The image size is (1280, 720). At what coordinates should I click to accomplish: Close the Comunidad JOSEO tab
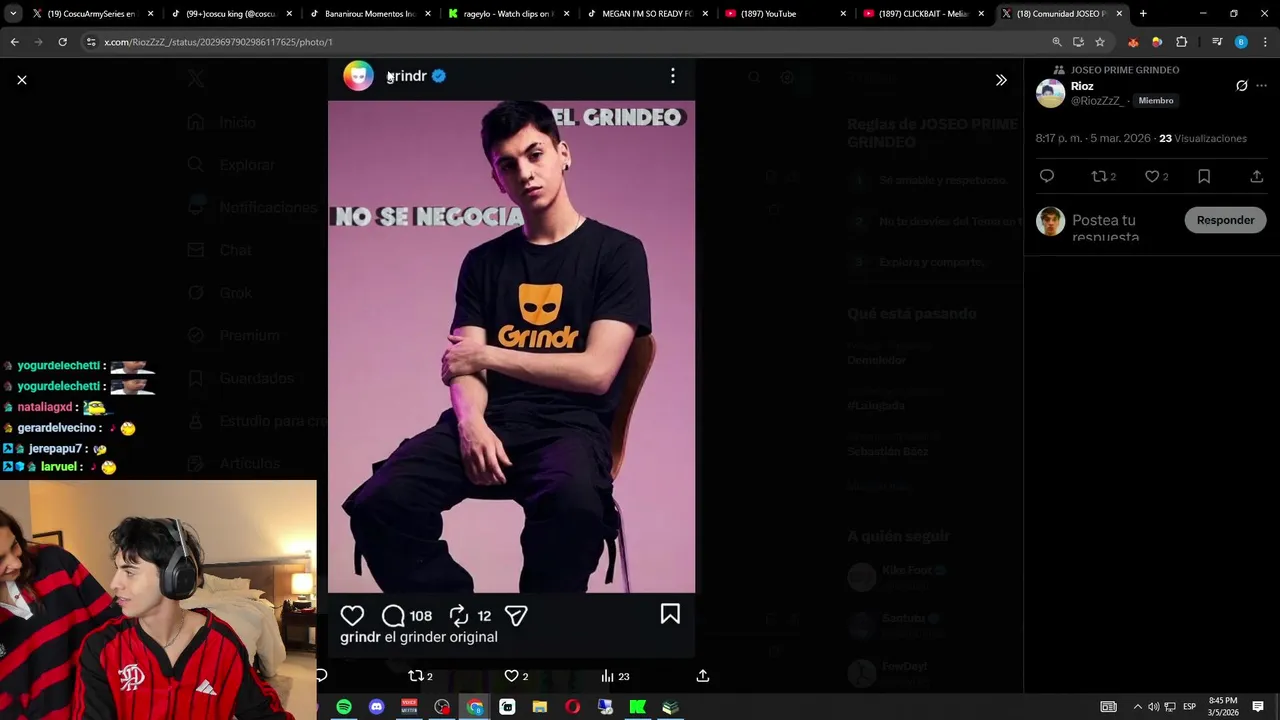coord(1119,14)
